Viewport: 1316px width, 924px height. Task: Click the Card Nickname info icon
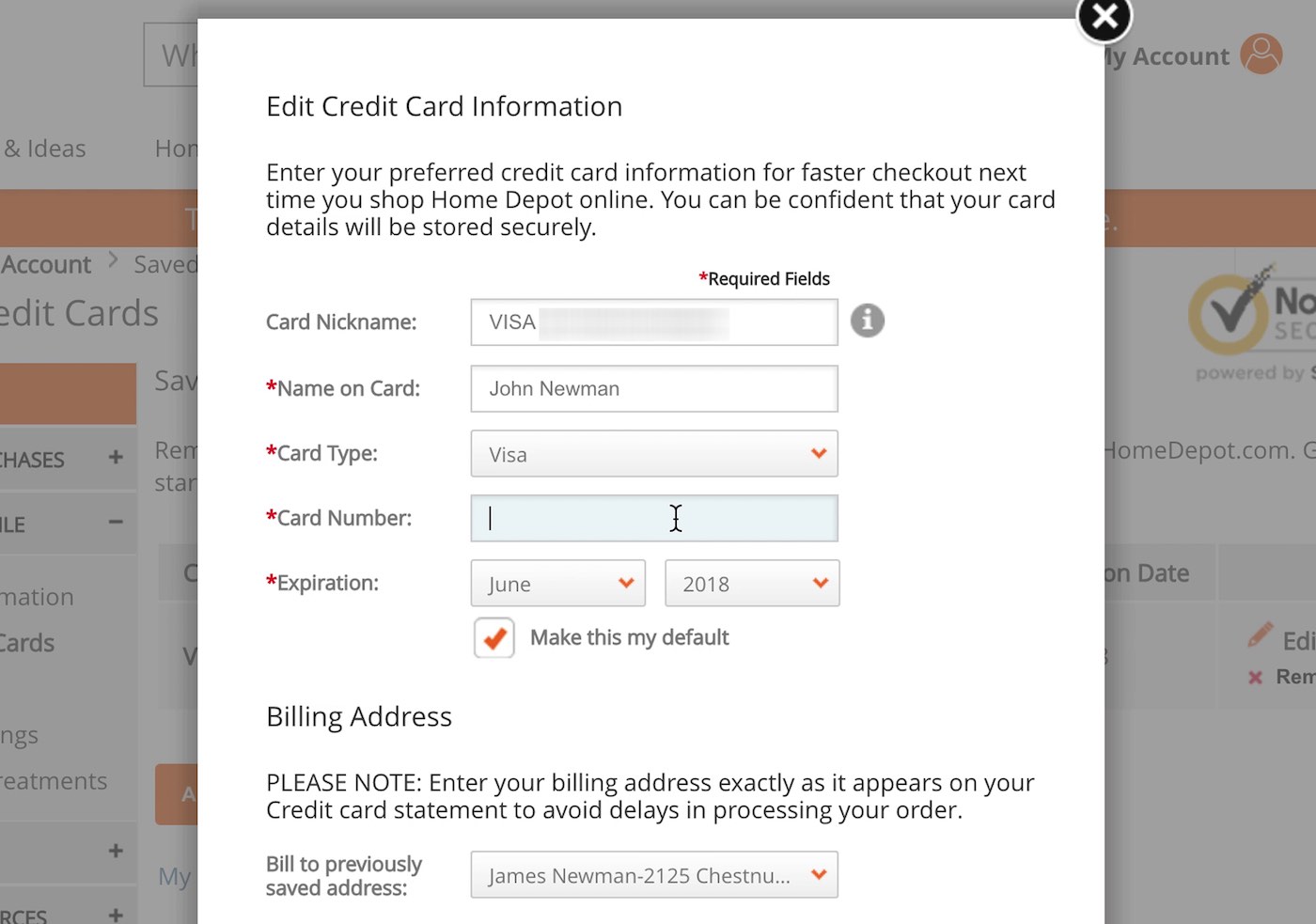[867, 321]
